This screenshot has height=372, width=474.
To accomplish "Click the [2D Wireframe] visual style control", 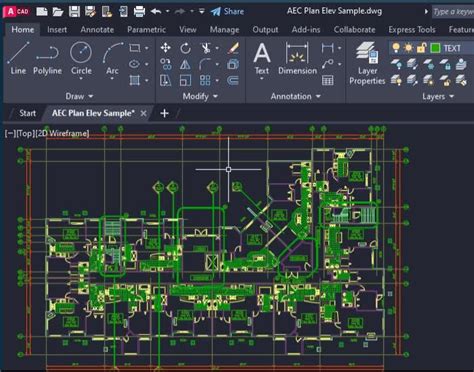I will (x=62, y=134).
